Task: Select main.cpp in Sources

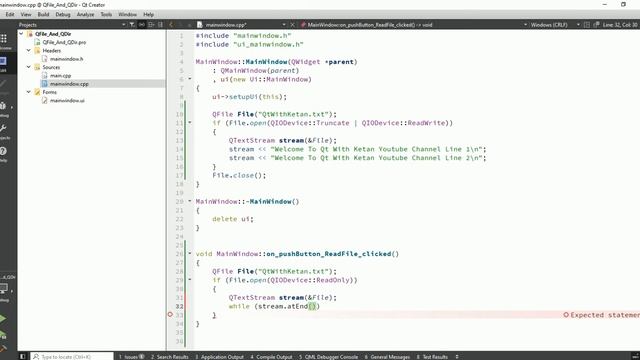Action: click(x=60, y=76)
